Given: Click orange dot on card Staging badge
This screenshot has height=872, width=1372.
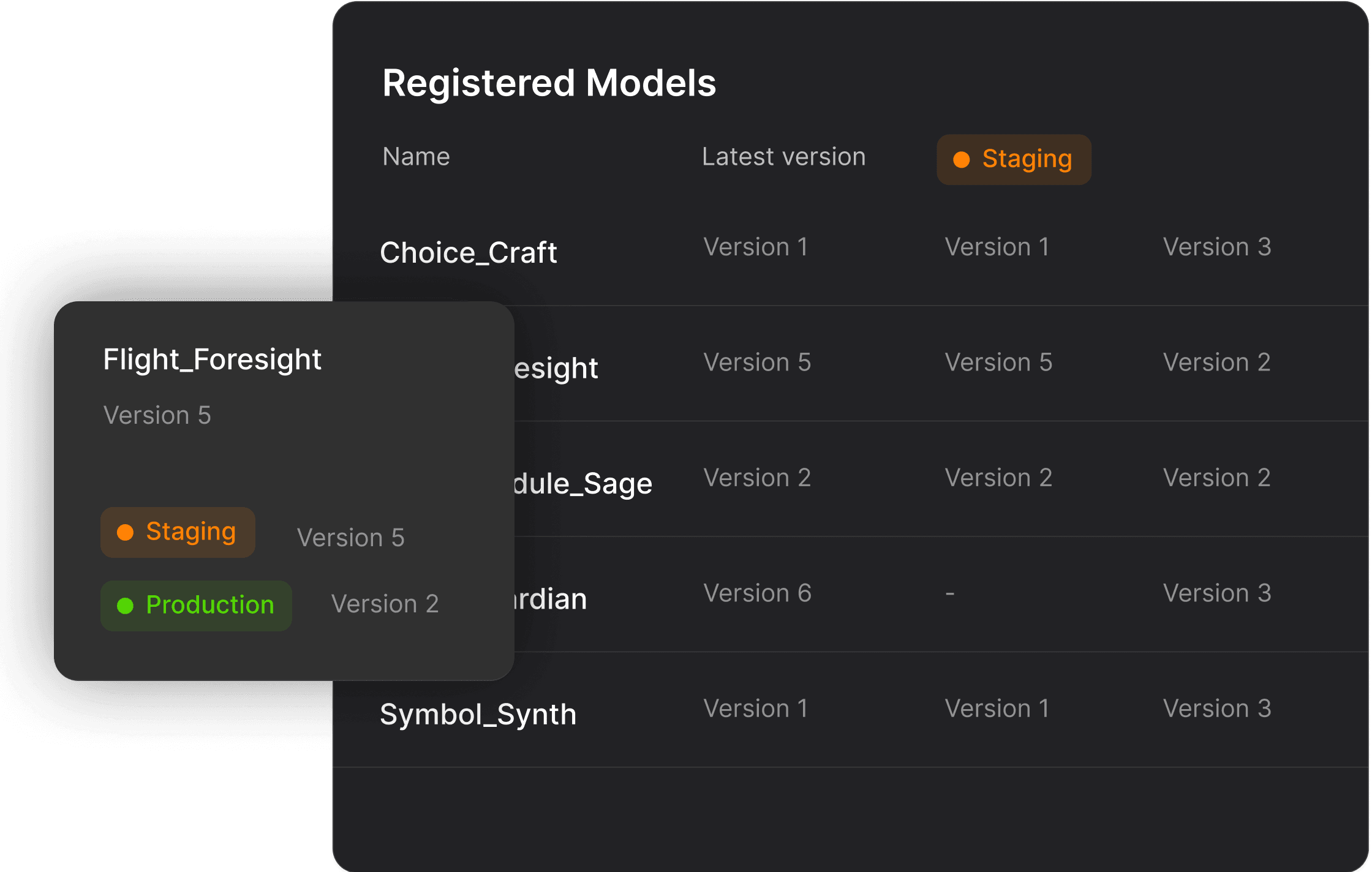Looking at the screenshot, I should pyautogui.click(x=126, y=533).
